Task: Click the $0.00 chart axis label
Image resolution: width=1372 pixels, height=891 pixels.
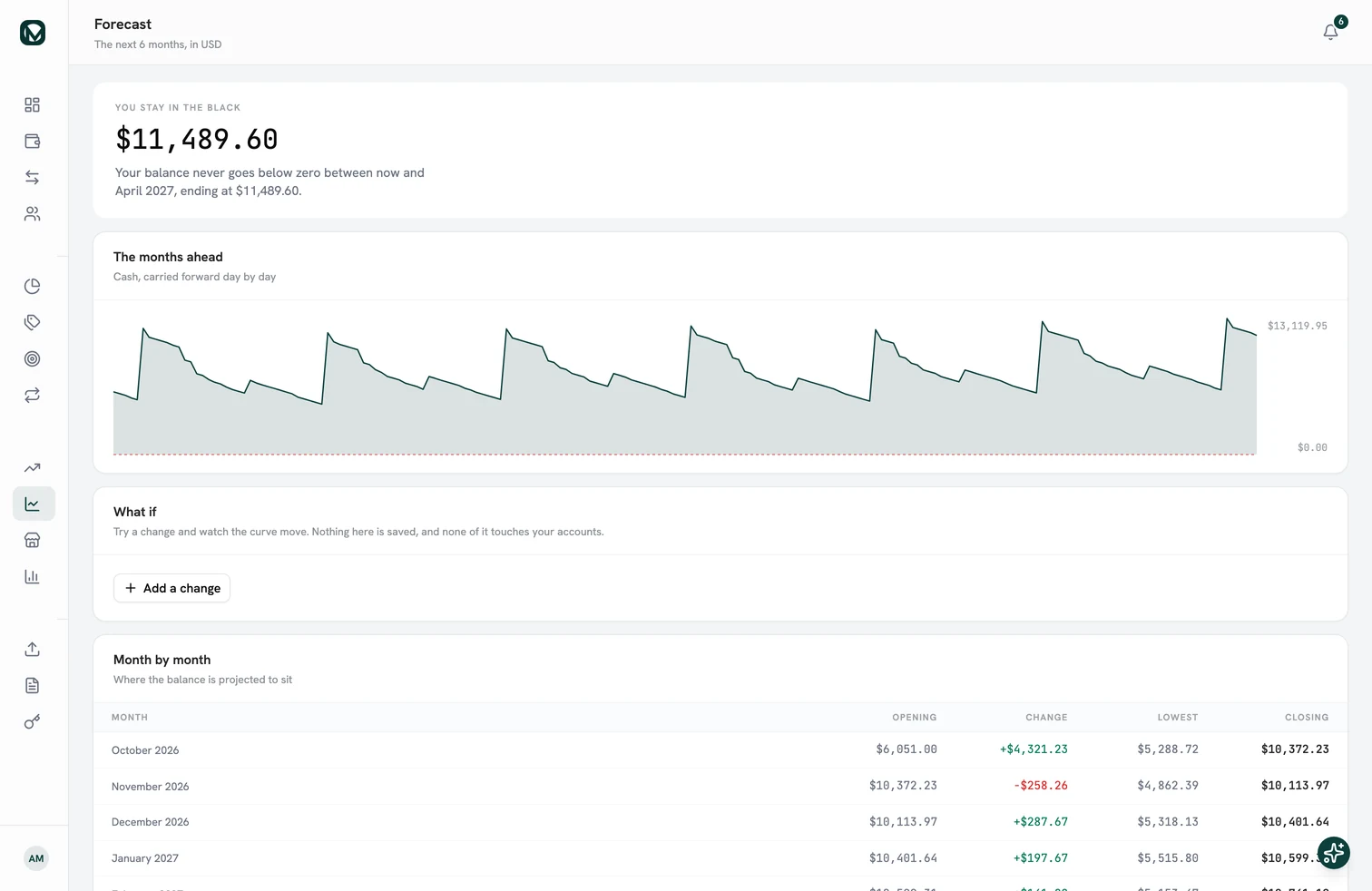Action: tap(1312, 448)
